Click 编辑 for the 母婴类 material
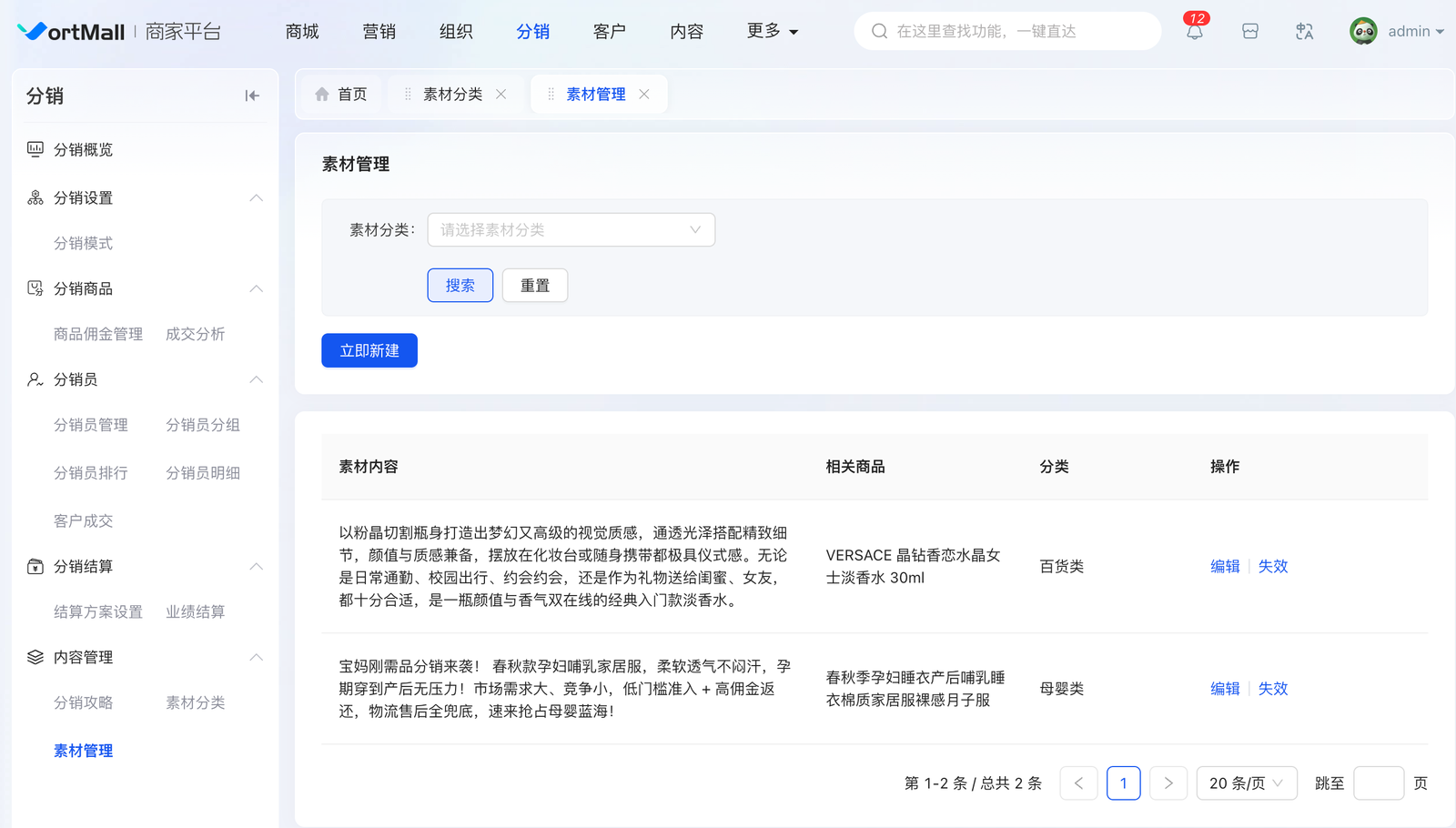 [x=1225, y=689]
